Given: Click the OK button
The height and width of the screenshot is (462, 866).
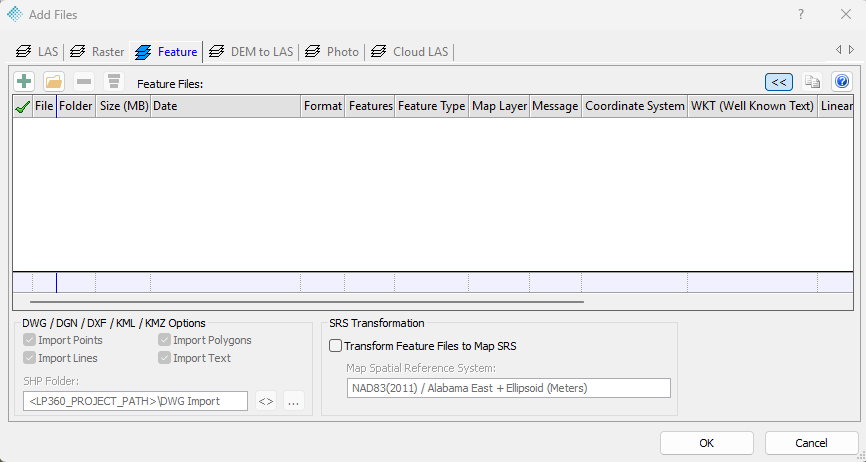Looking at the screenshot, I should point(706,443).
